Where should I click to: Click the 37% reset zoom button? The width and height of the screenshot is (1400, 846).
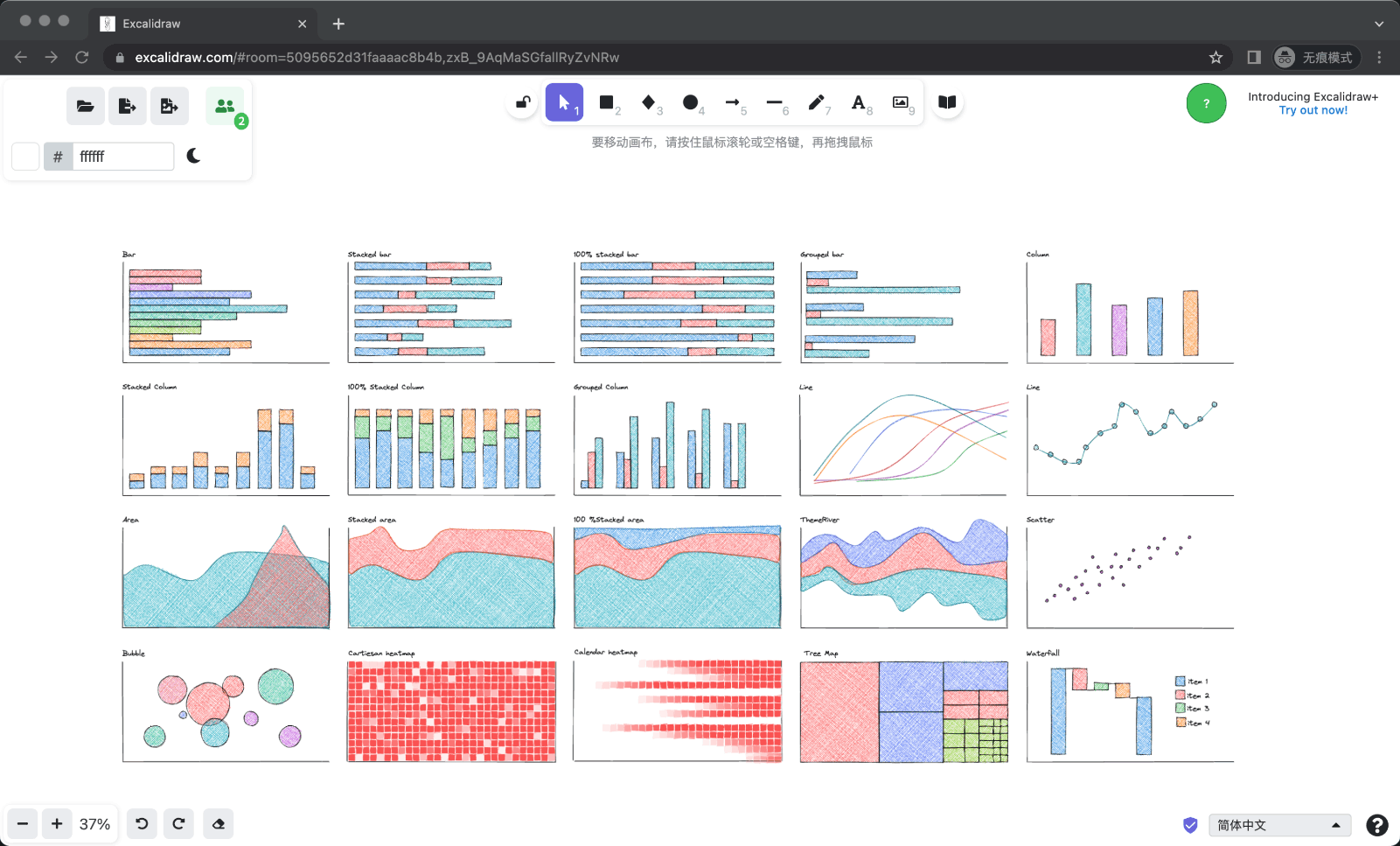pos(94,824)
